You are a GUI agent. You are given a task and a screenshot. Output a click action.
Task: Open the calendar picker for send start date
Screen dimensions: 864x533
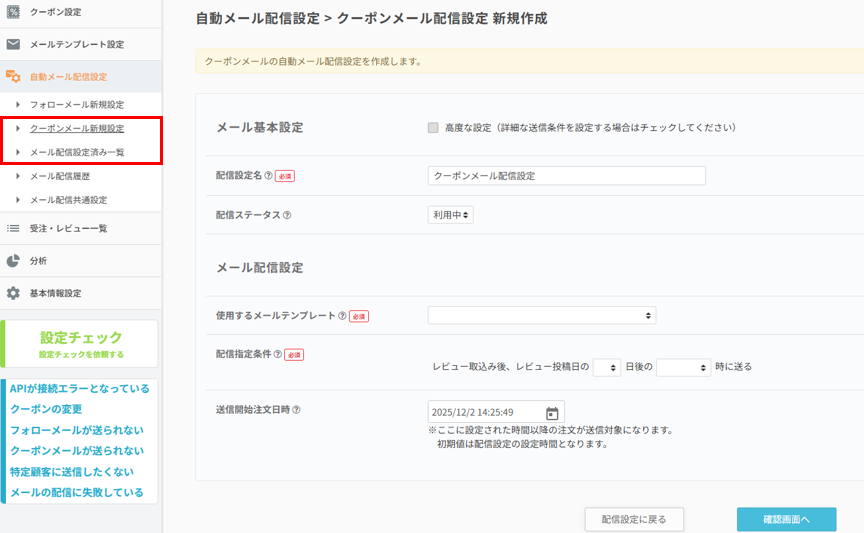click(x=552, y=412)
